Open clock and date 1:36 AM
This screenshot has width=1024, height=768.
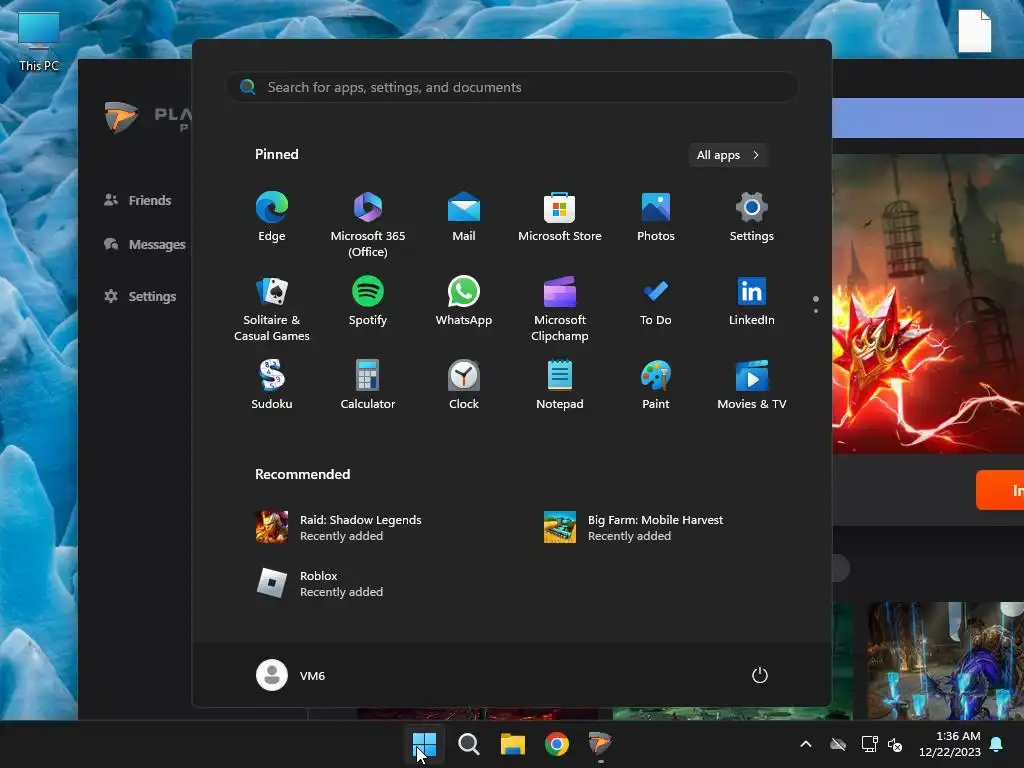point(950,744)
